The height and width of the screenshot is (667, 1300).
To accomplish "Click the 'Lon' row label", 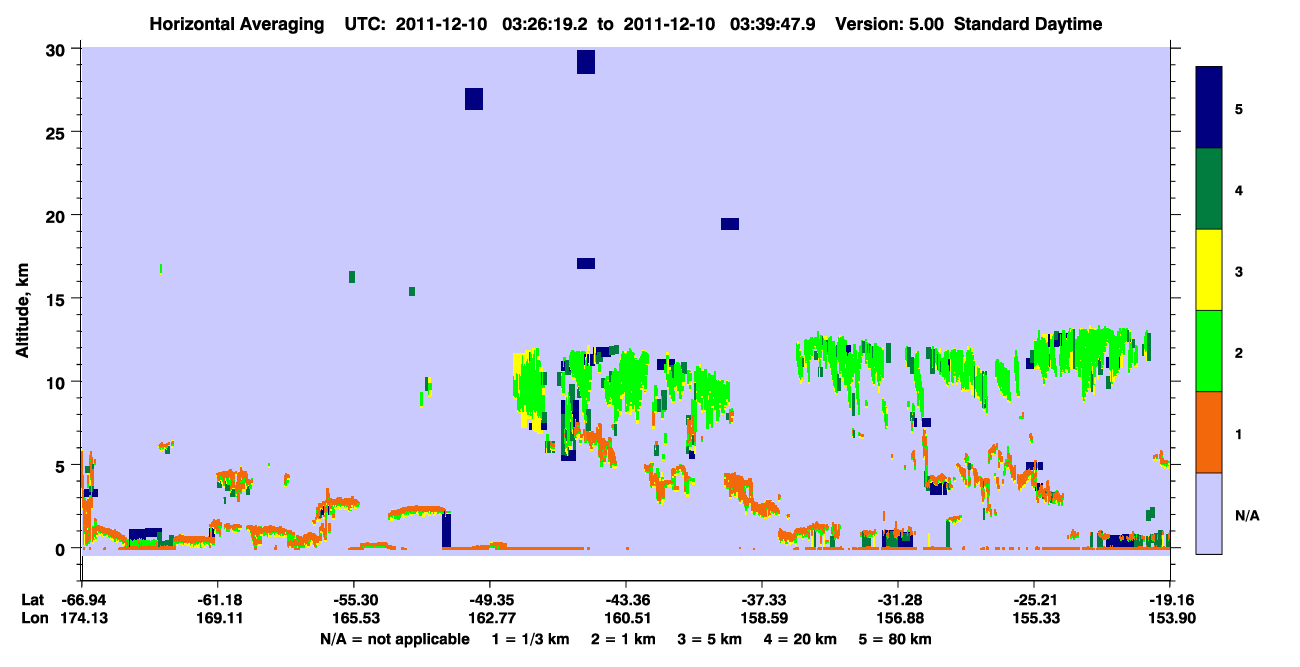I will [x=34, y=619].
